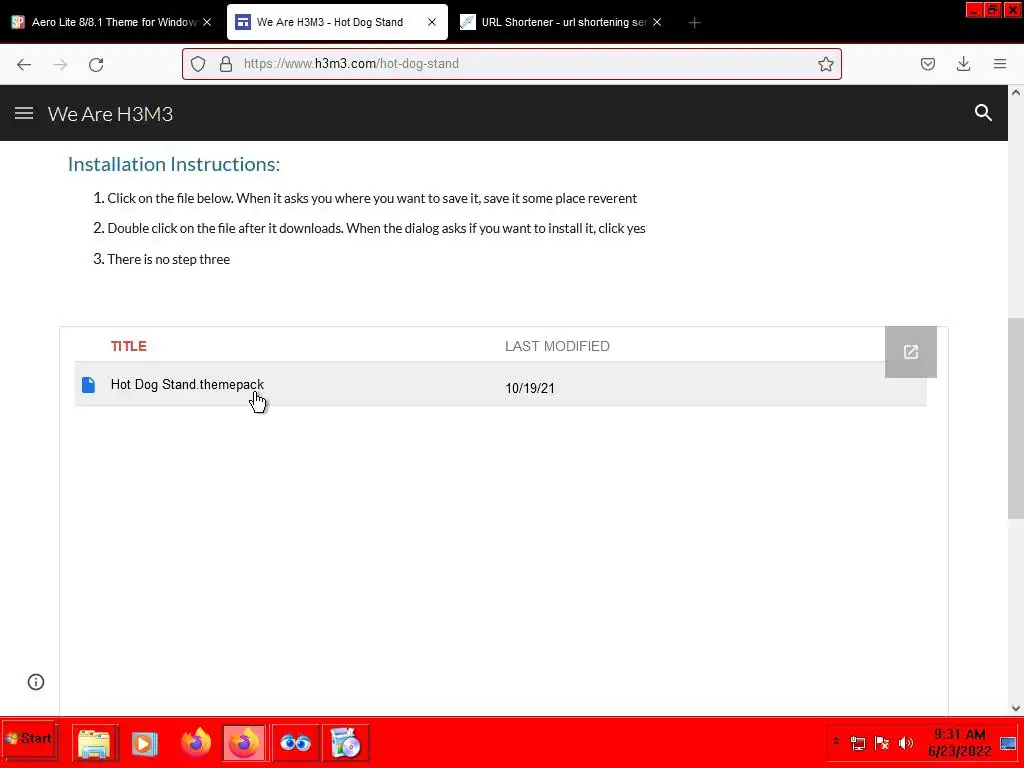Screen dimensions: 1024x768
Task: Switch to URL Shortener tab
Action: [562, 22]
